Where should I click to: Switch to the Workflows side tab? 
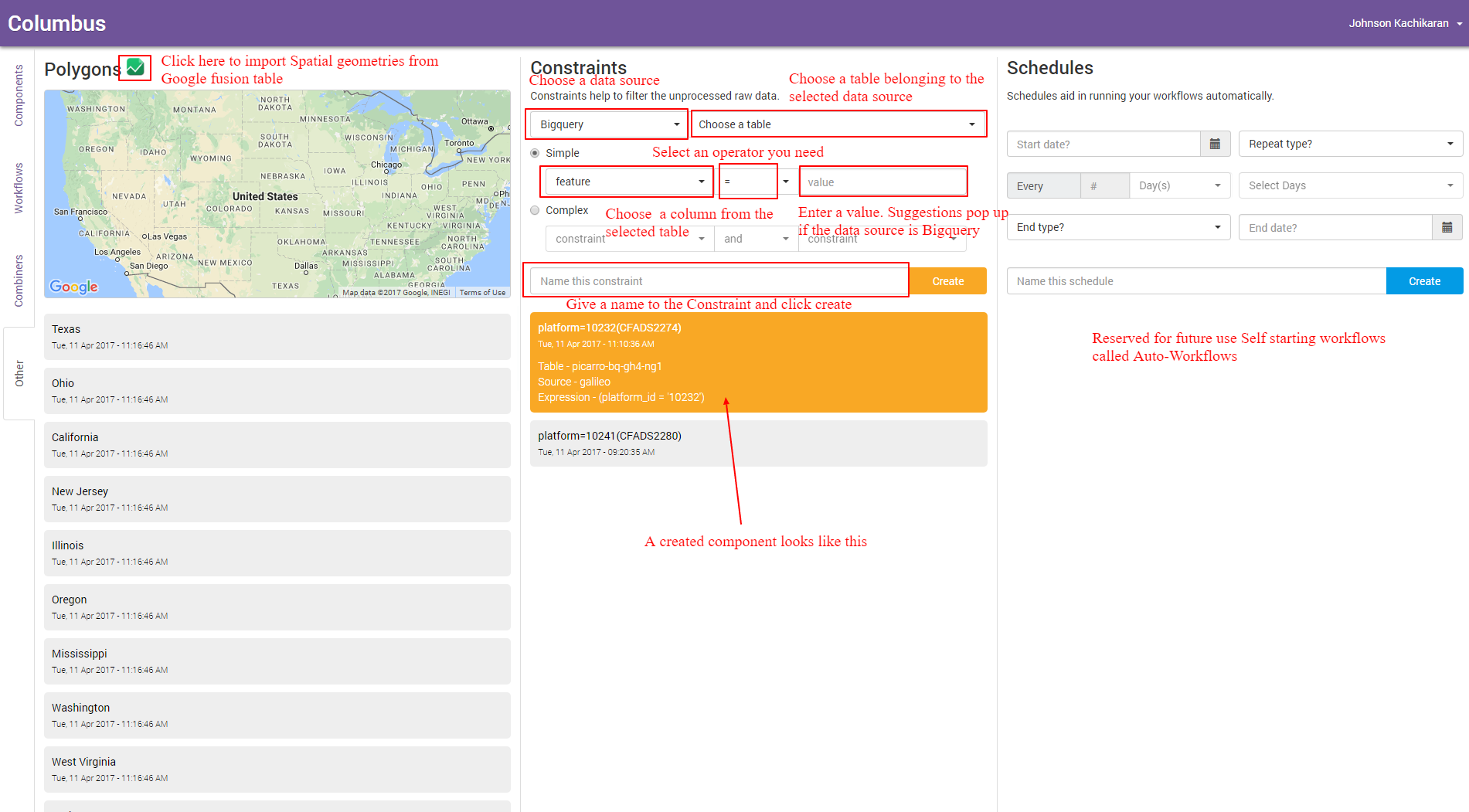tap(19, 188)
